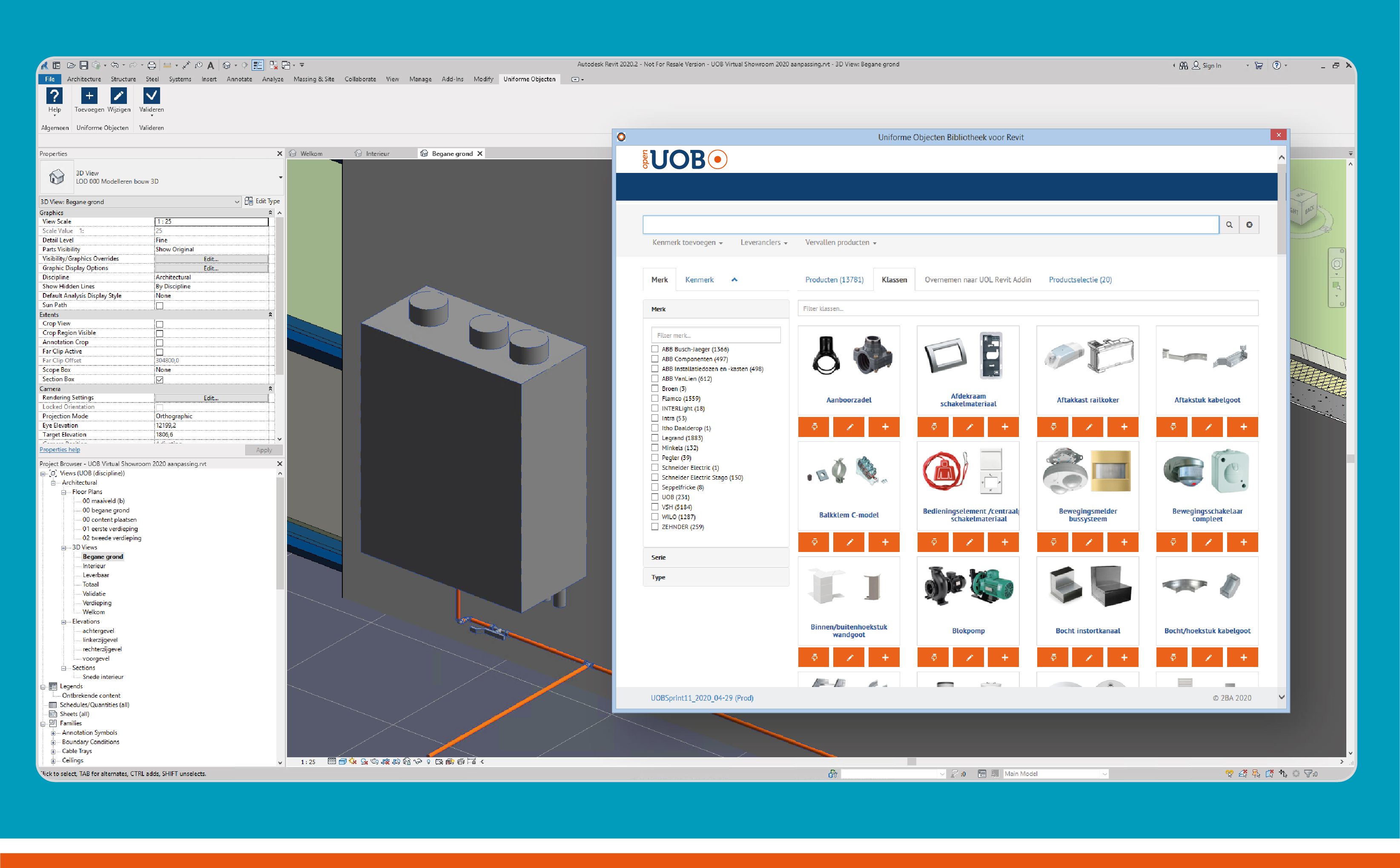Switch to the Producten (13781) tab

pos(834,279)
